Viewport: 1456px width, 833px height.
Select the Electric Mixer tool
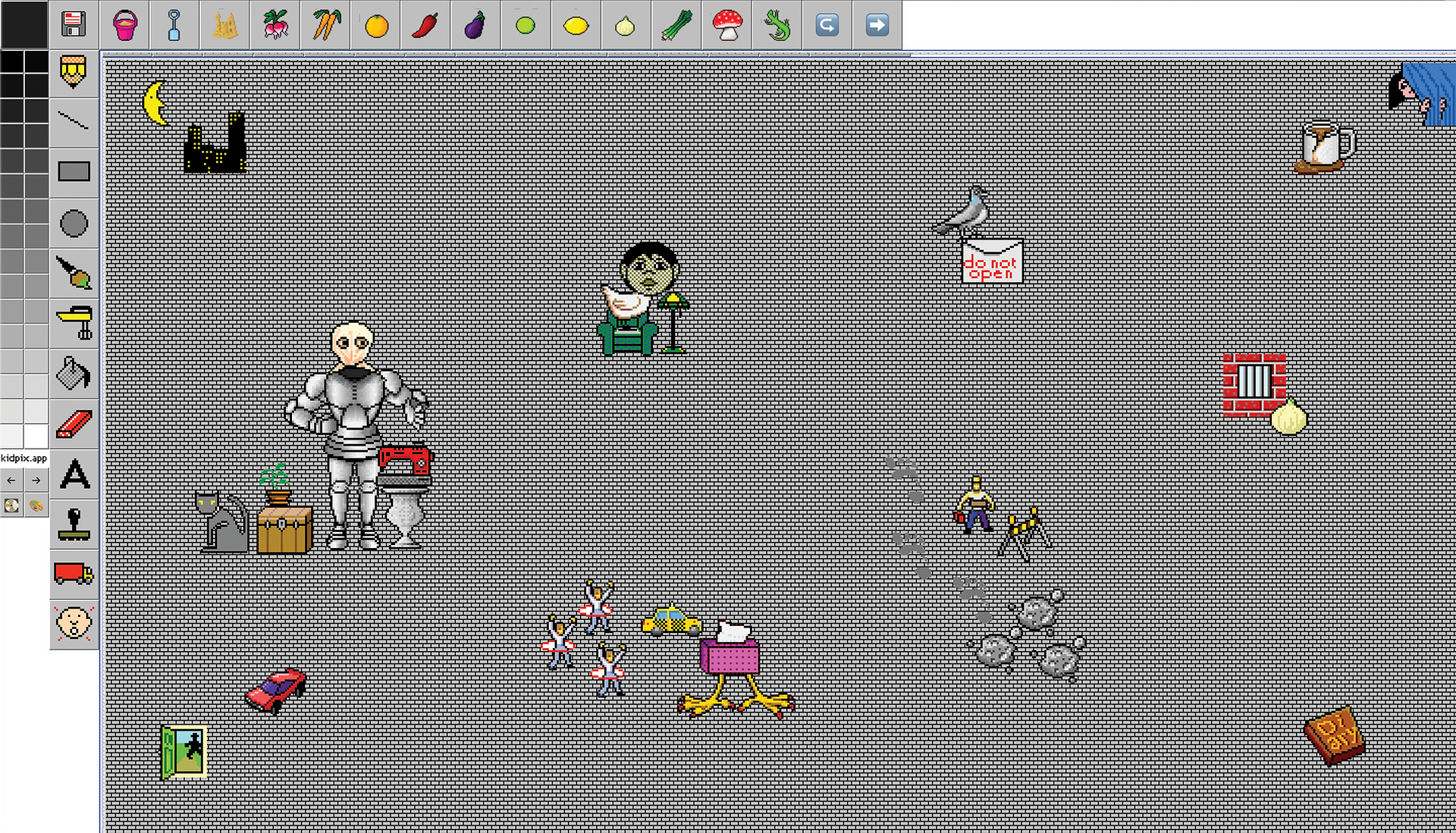coord(74,322)
